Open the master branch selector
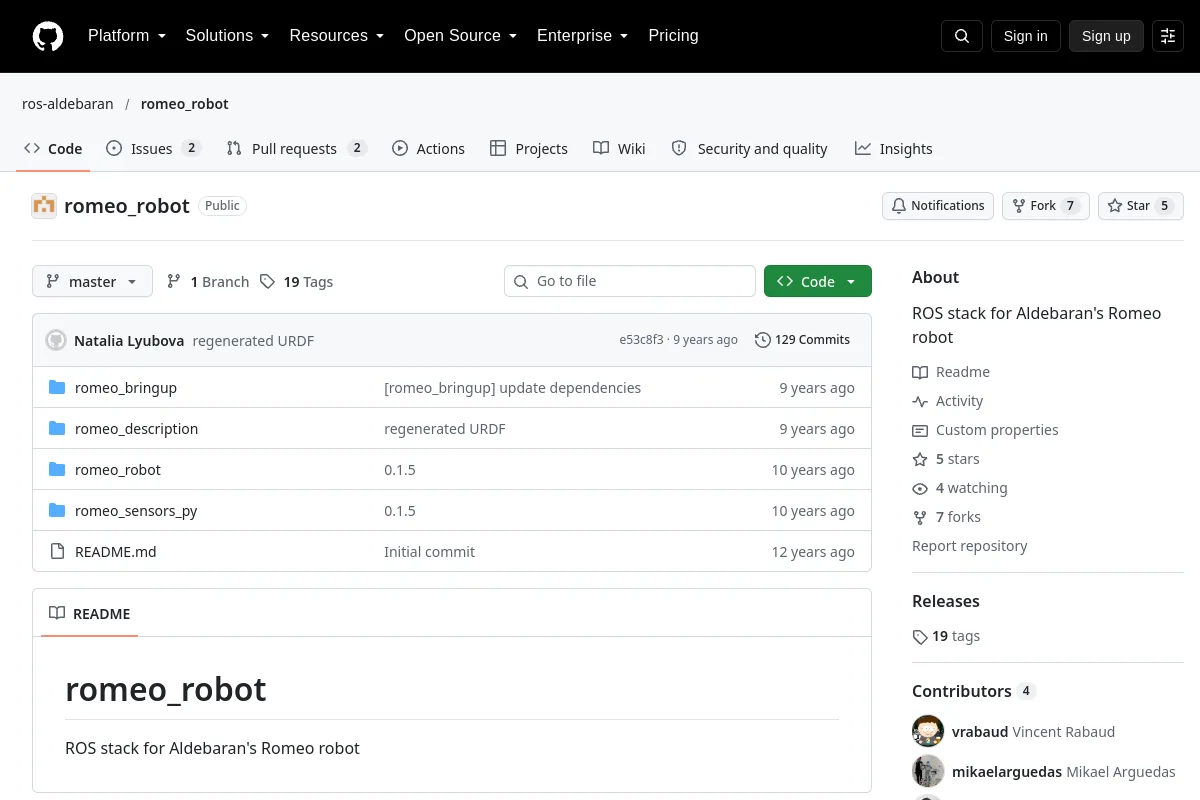This screenshot has height=800, width=1200. [x=92, y=282]
